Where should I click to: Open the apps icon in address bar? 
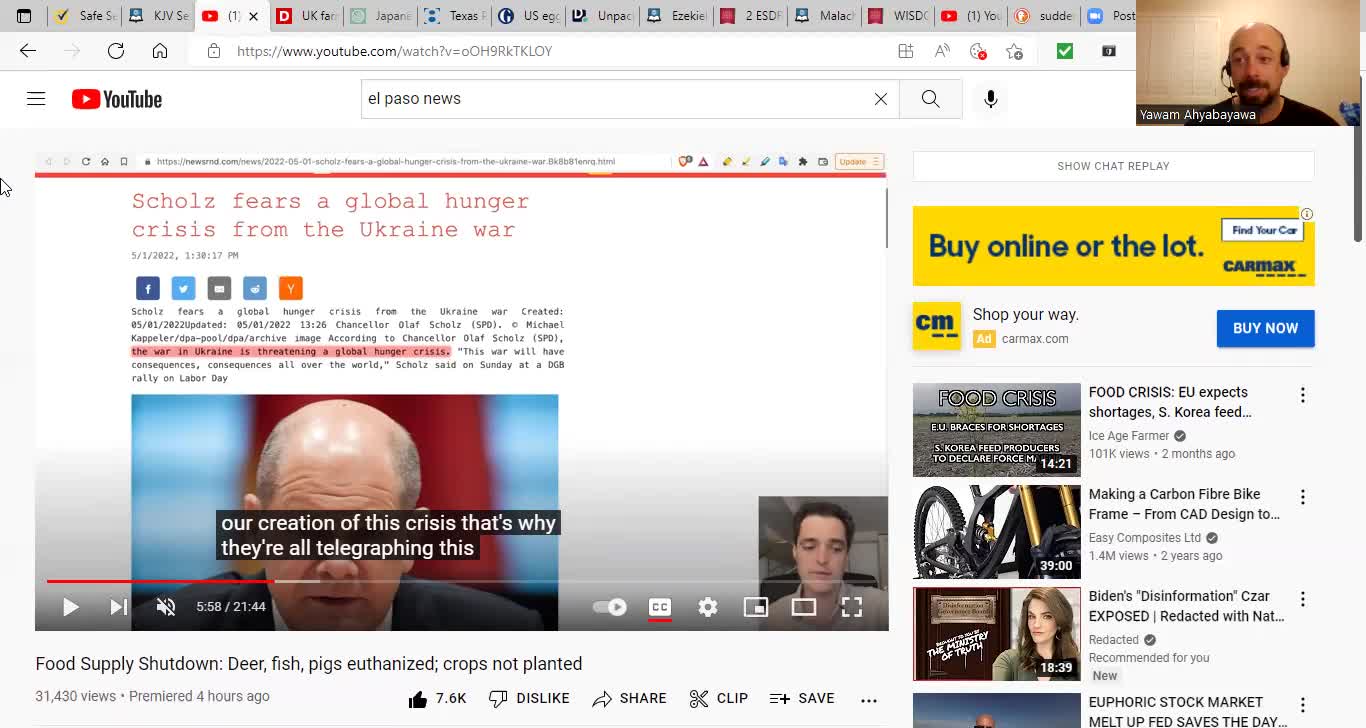pos(906,51)
